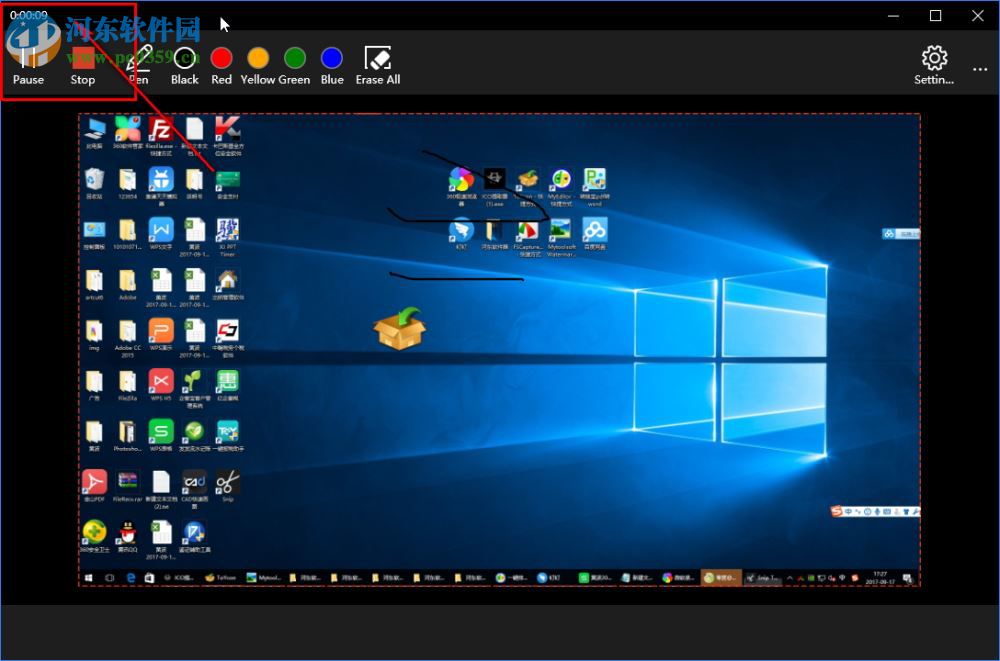Choose the Black ink color
The width and height of the screenshot is (1000, 661).
point(184,66)
